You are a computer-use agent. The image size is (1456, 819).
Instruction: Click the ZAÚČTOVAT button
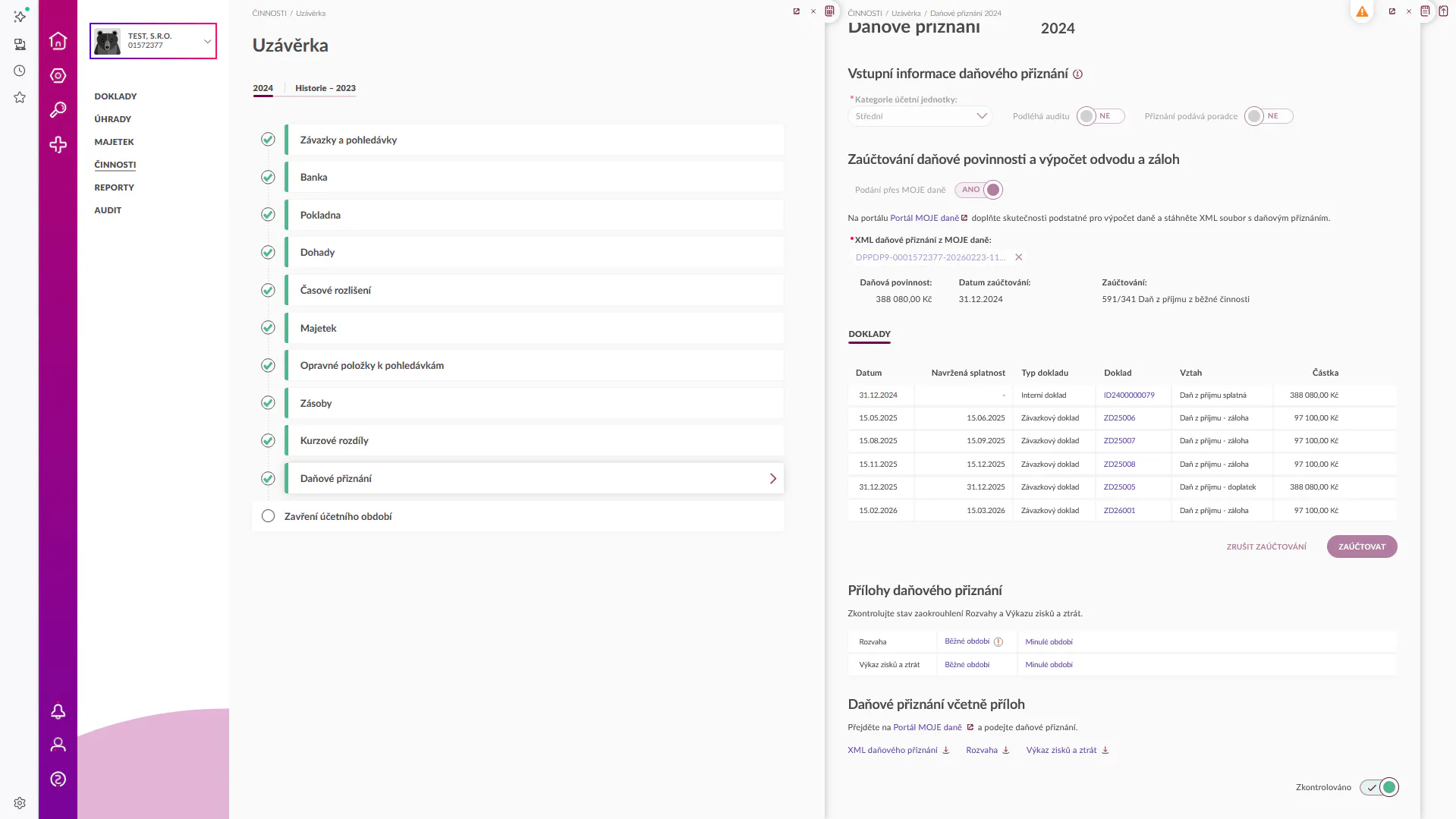point(1361,547)
